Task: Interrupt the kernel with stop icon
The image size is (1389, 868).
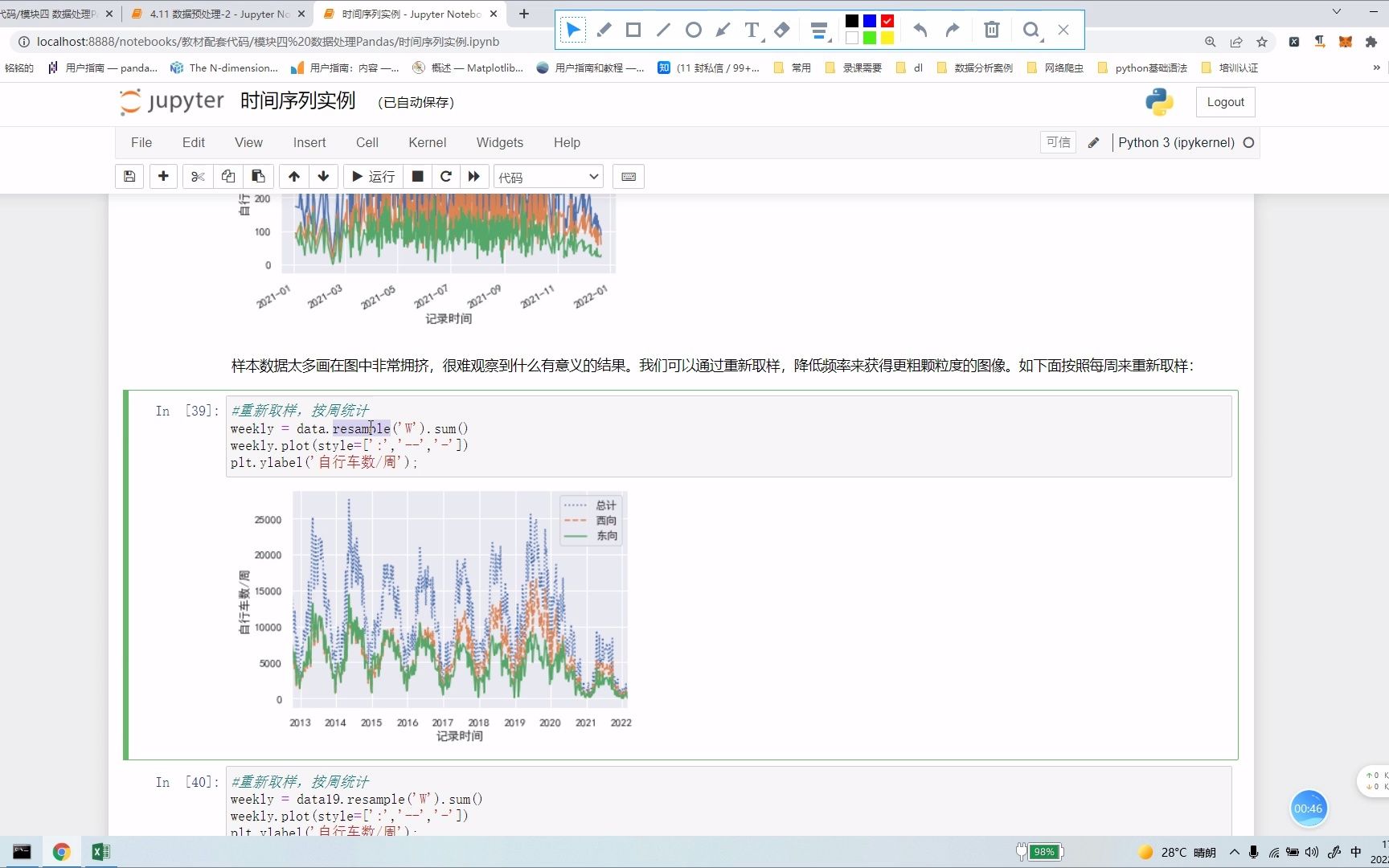Action: 417,177
